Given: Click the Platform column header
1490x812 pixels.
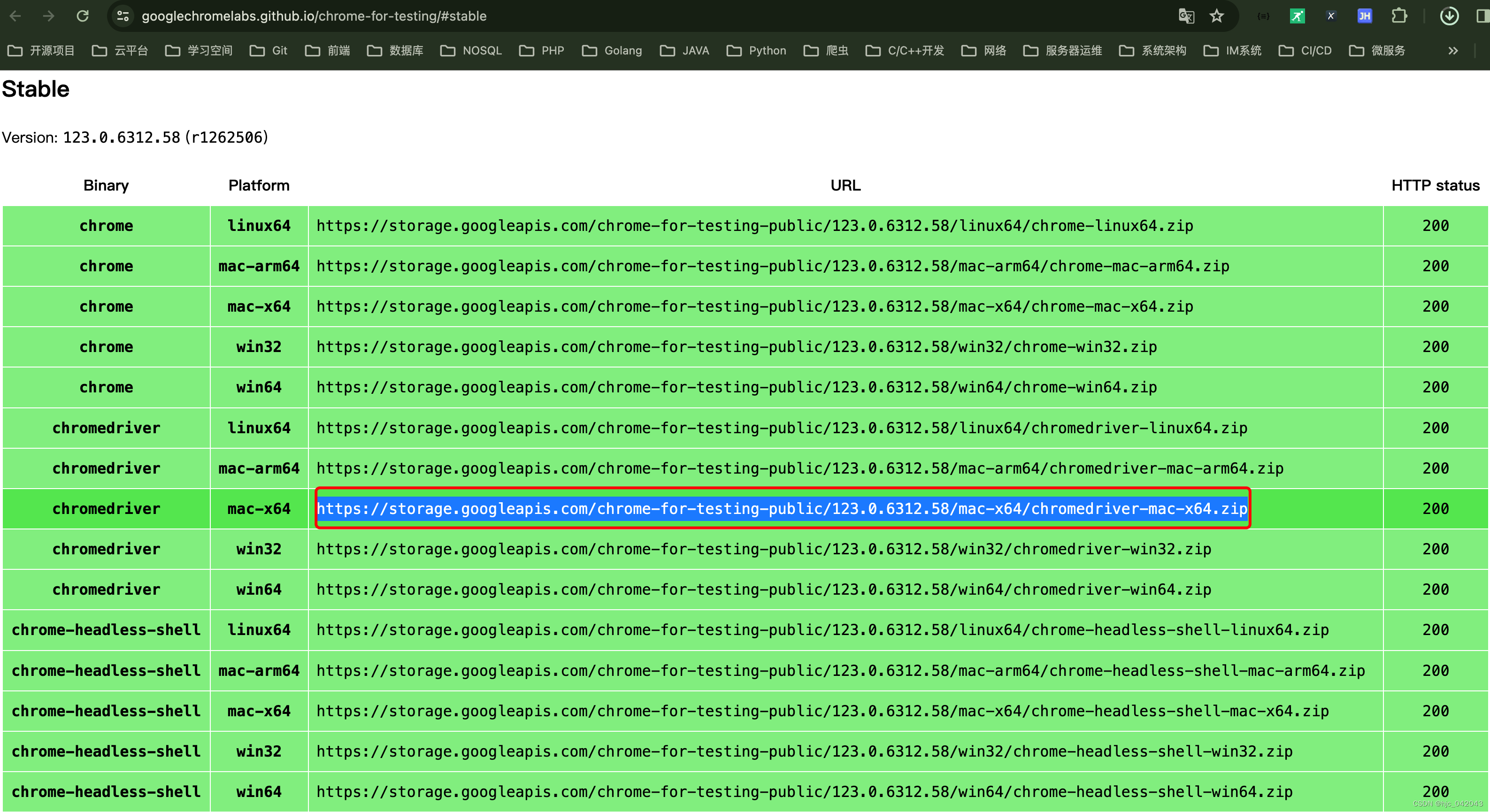Looking at the screenshot, I should coord(259,186).
